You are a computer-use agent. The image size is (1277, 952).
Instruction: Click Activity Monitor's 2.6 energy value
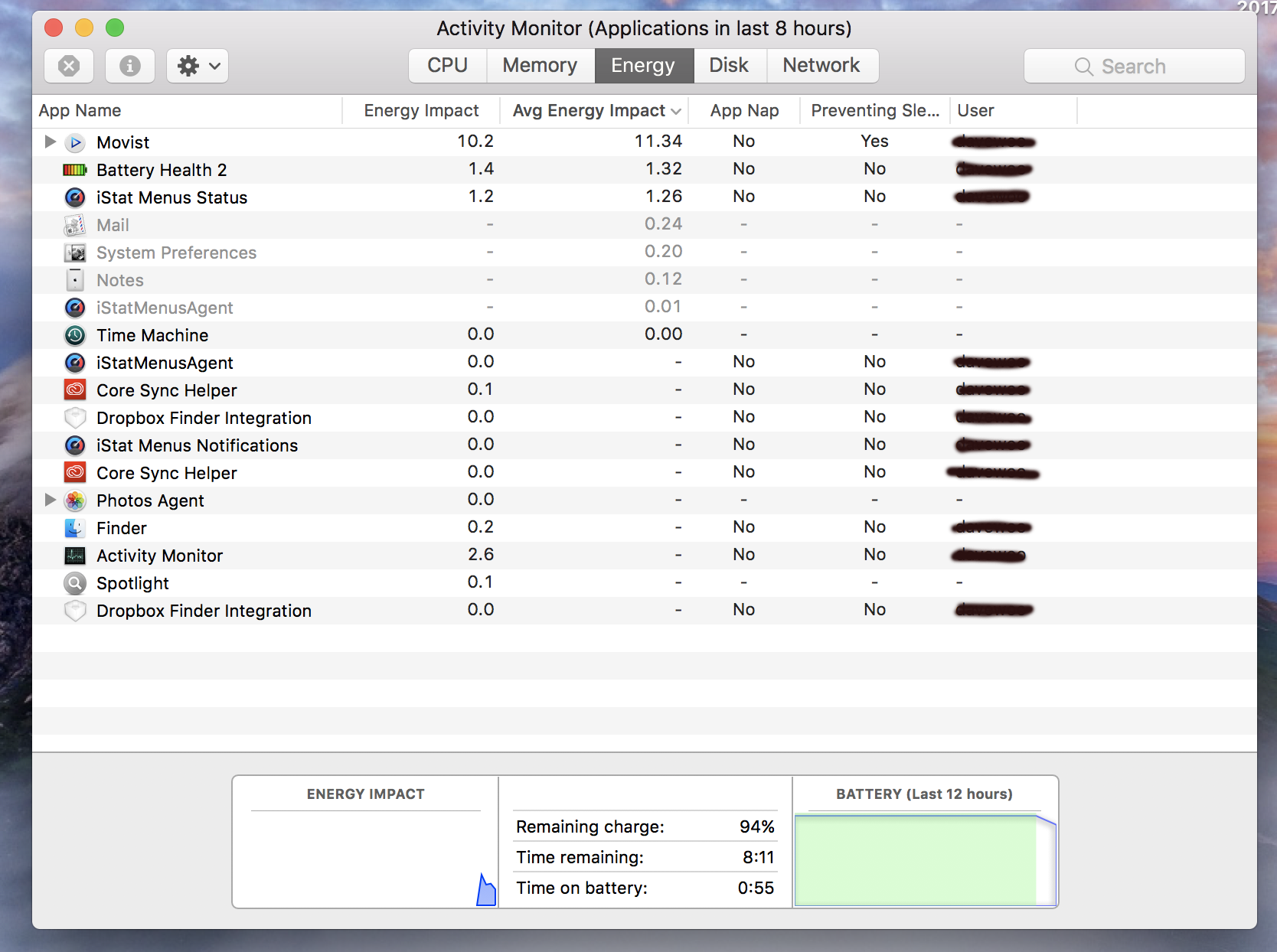point(481,555)
